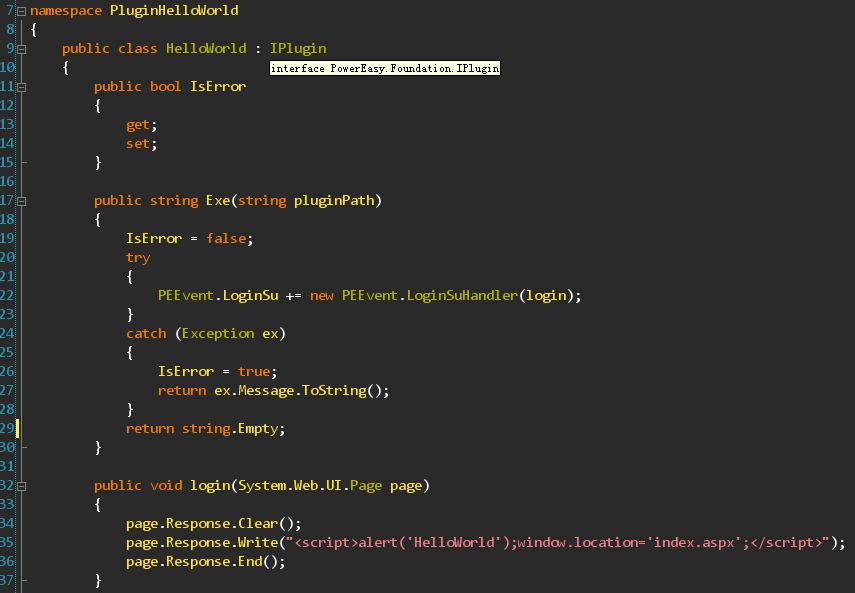Collapse the login method block
Image resolution: width=855 pixels, height=593 pixels.
point(21,486)
